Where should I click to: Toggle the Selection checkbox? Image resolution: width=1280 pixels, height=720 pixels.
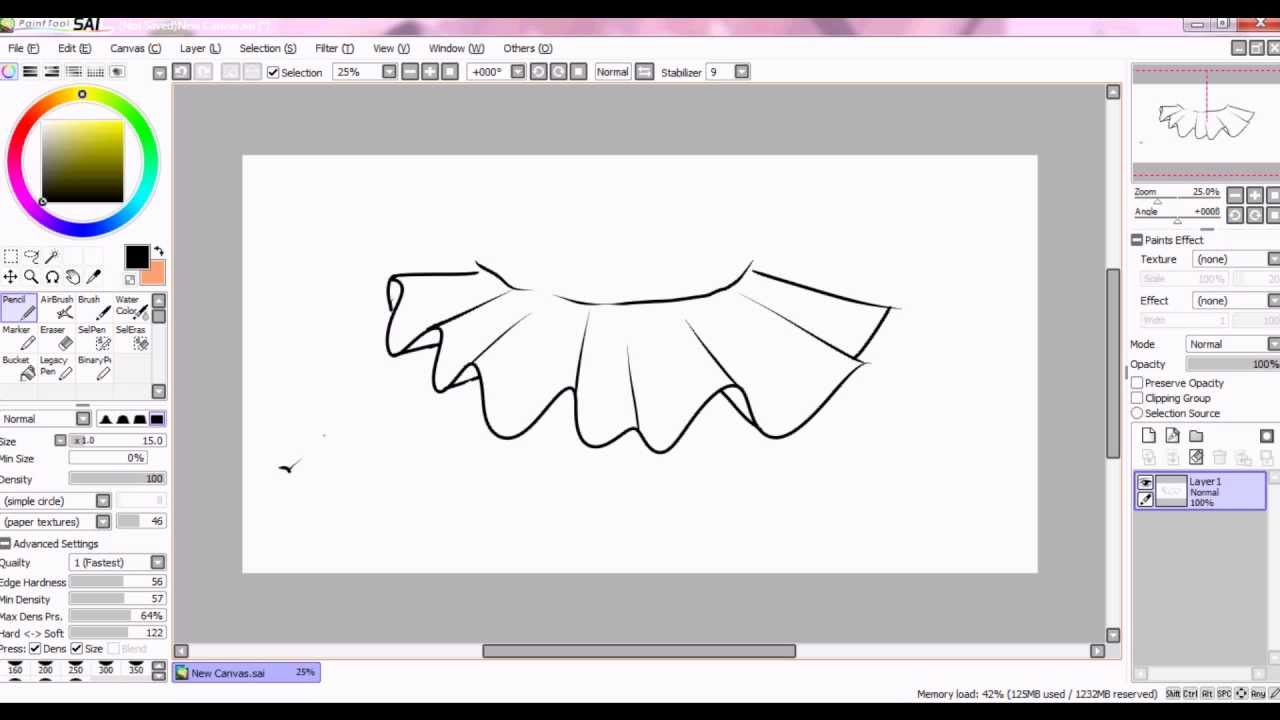(x=273, y=72)
